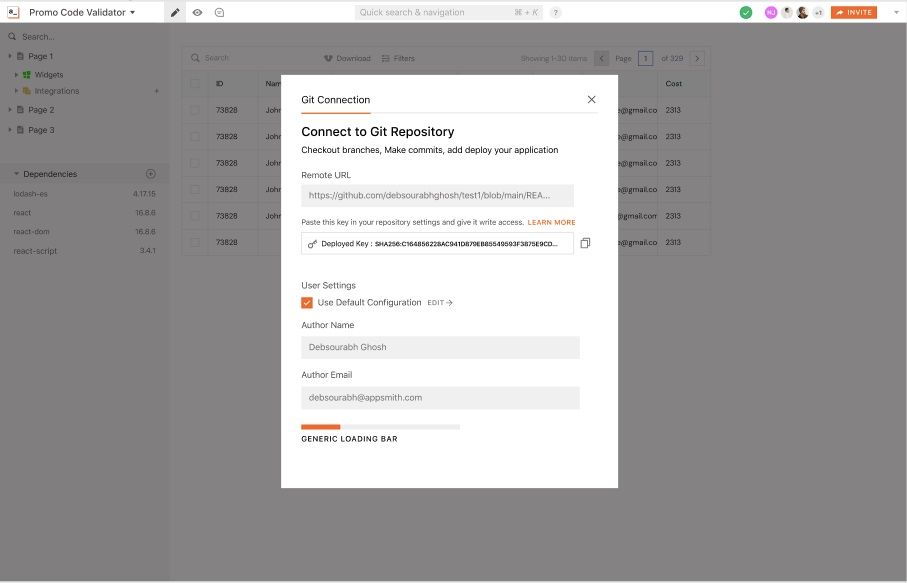Click the Git Connection tab
Viewport: 907px width, 583px height.
335,99
